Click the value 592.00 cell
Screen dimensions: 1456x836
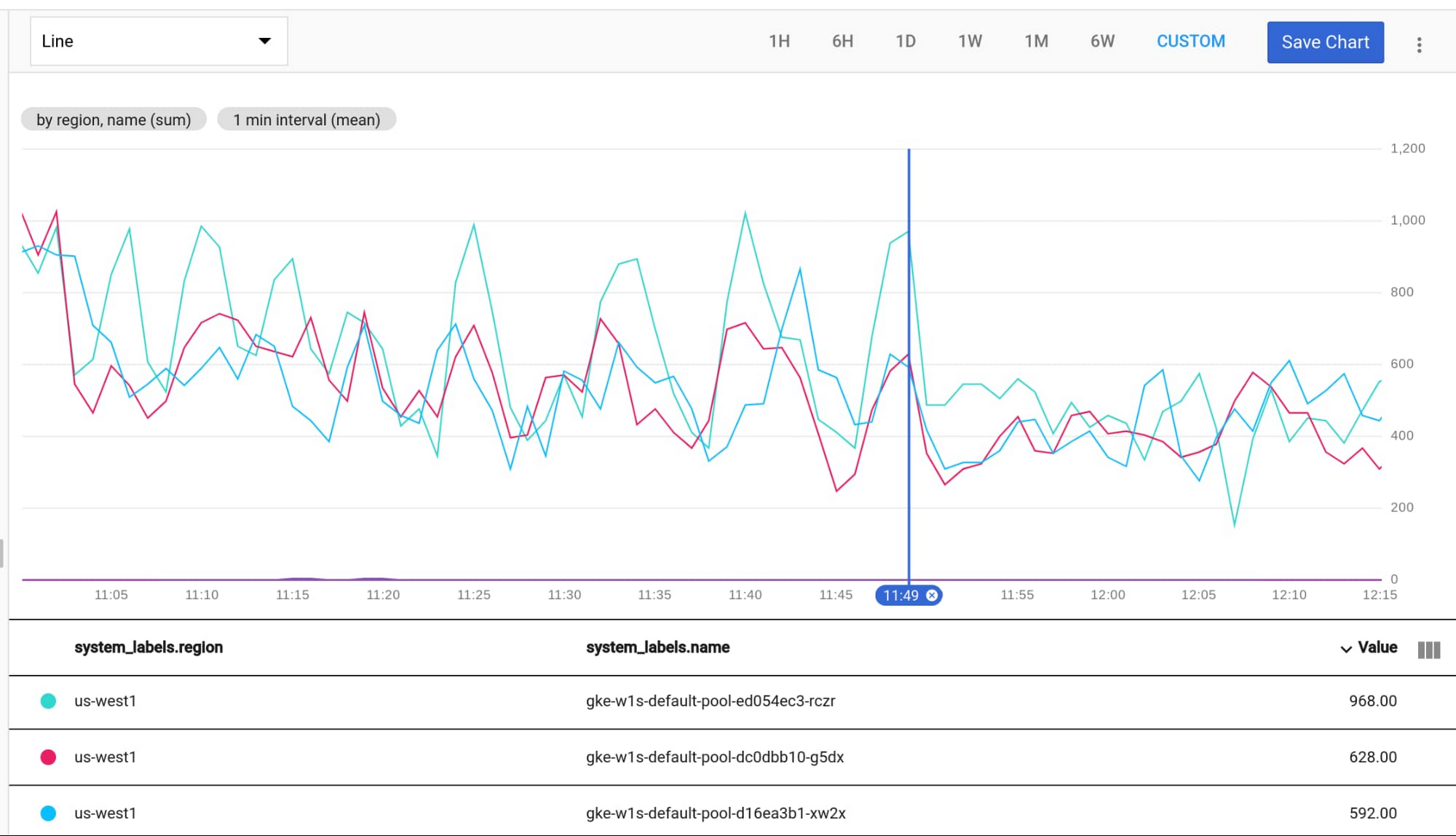[1372, 813]
